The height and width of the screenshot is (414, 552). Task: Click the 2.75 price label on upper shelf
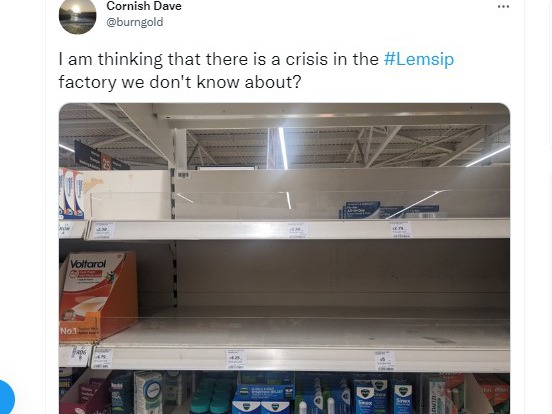point(400,231)
